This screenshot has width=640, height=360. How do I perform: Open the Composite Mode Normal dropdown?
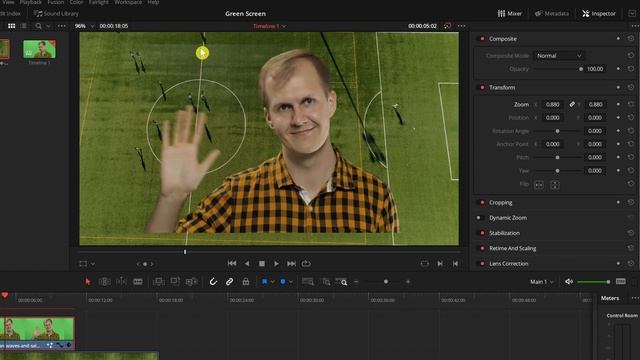(x=559, y=56)
